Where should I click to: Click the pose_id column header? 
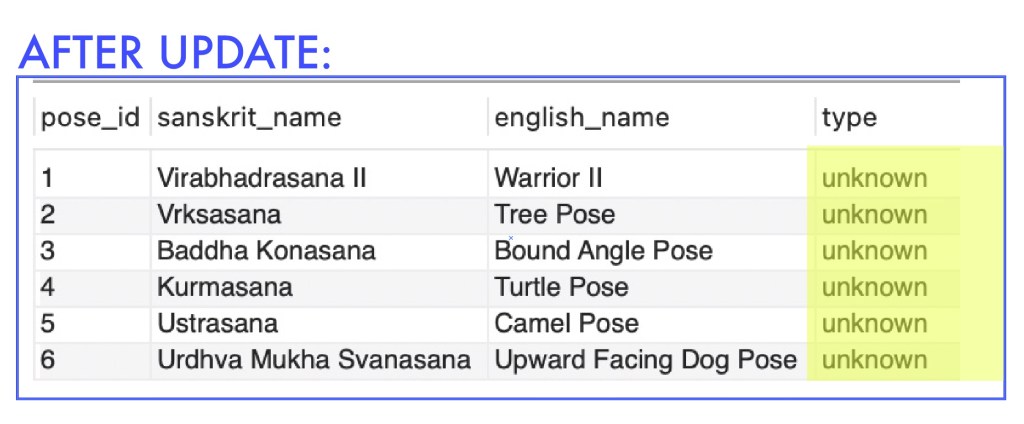(90, 118)
